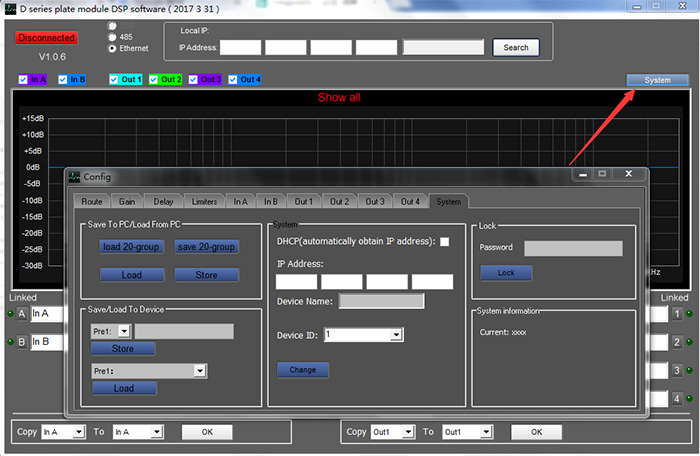Open the Out 3 config tab
Viewport: 700px width, 456px height.
pos(375,201)
